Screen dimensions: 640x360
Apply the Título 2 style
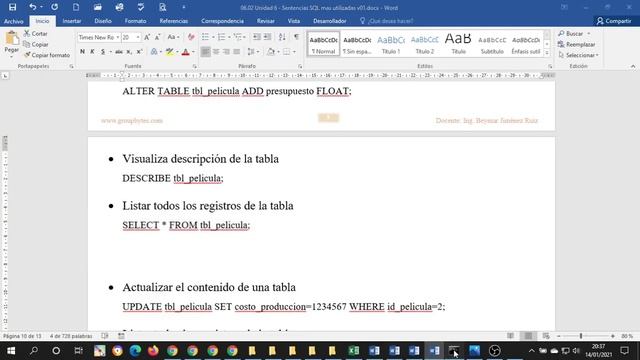tap(424, 44)
